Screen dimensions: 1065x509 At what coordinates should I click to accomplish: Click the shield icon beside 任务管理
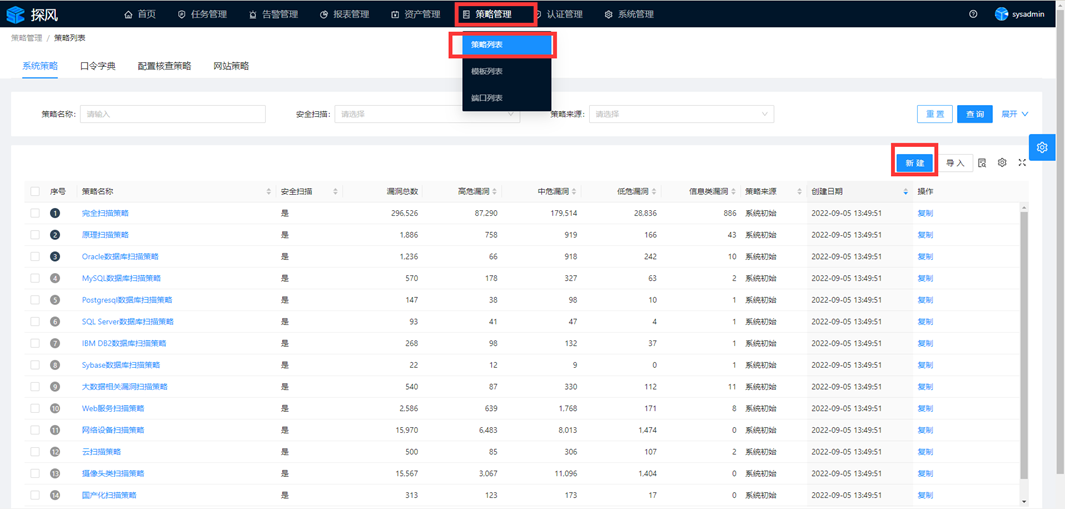pyautogui.click(x=181, y=14)
